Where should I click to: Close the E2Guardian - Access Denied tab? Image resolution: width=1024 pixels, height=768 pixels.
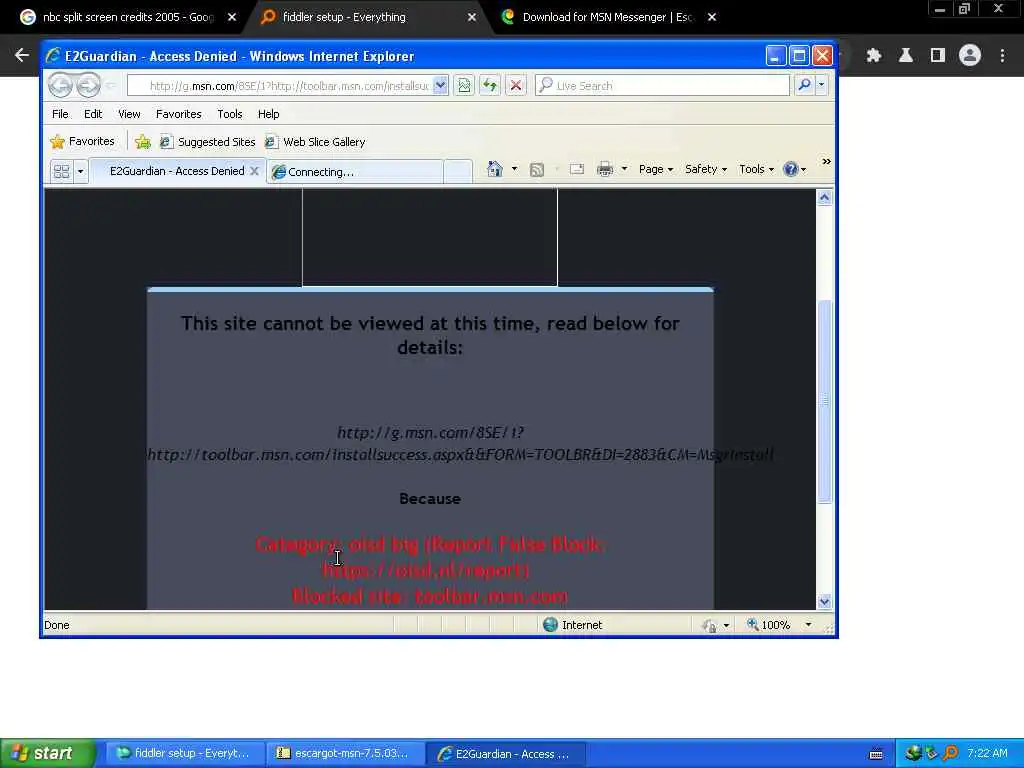pyautogui.click(x=255, y=171)
